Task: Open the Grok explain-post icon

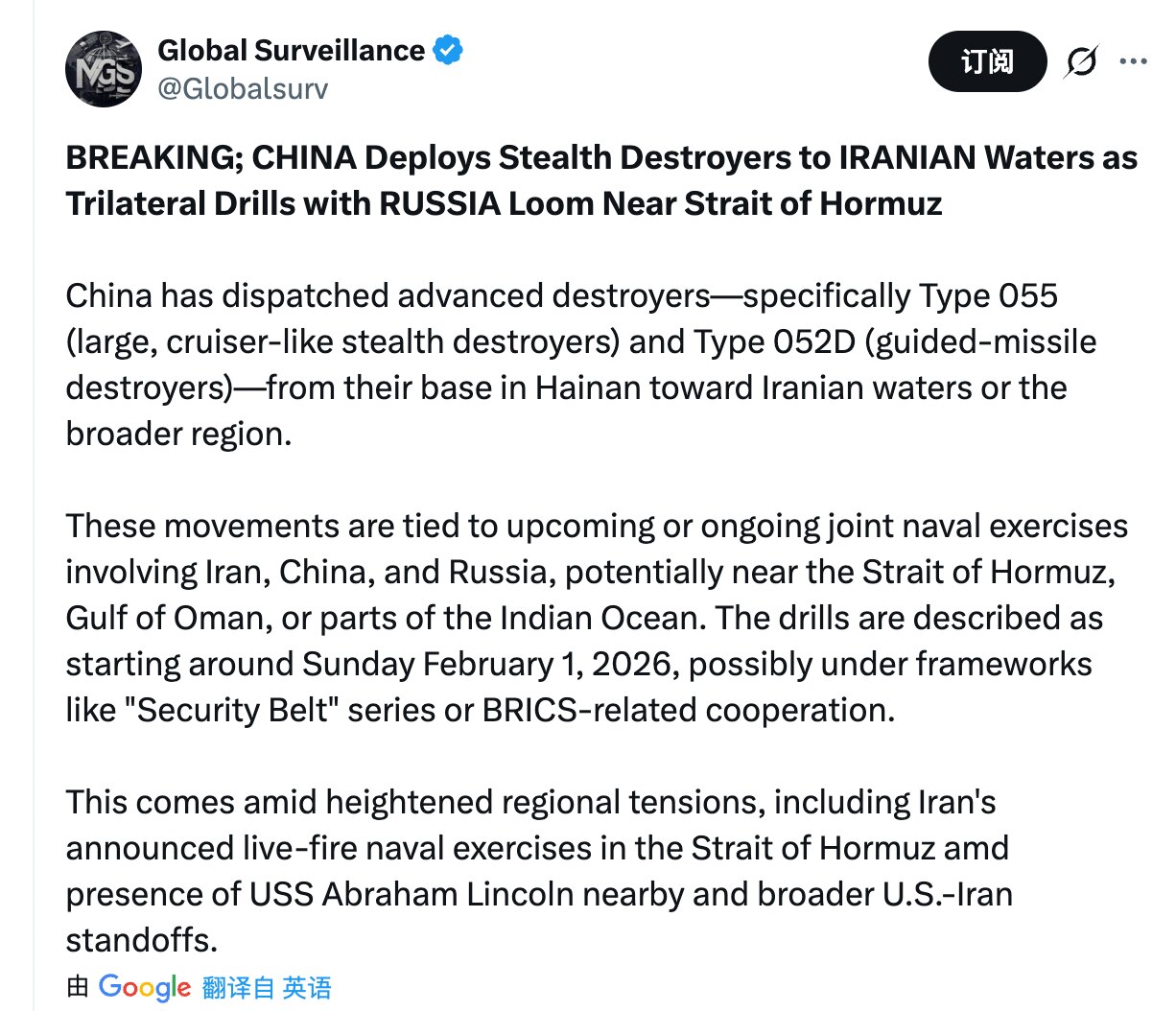Action: [1081, 62]
